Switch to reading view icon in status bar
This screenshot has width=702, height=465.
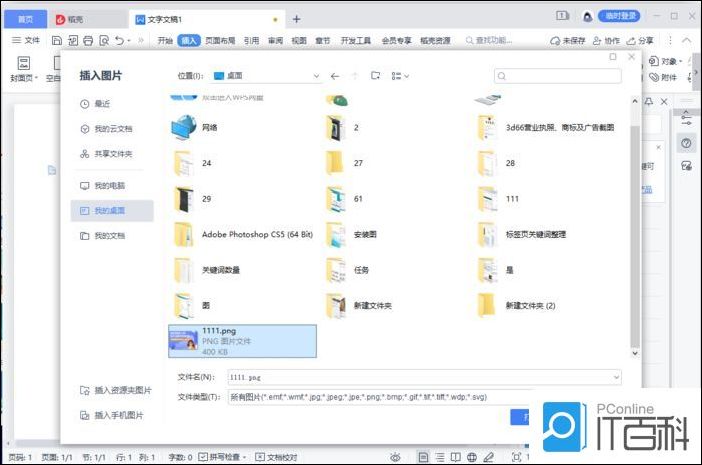click(455, 457)
